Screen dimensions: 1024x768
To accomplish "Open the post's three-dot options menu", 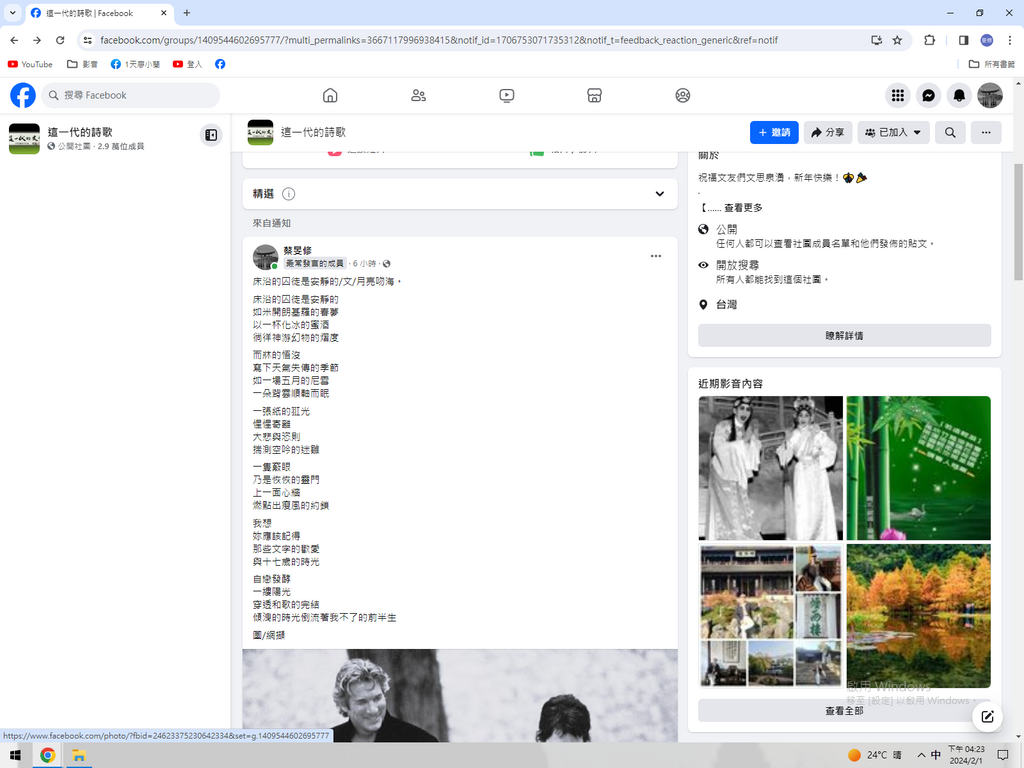I will (656, 256).
